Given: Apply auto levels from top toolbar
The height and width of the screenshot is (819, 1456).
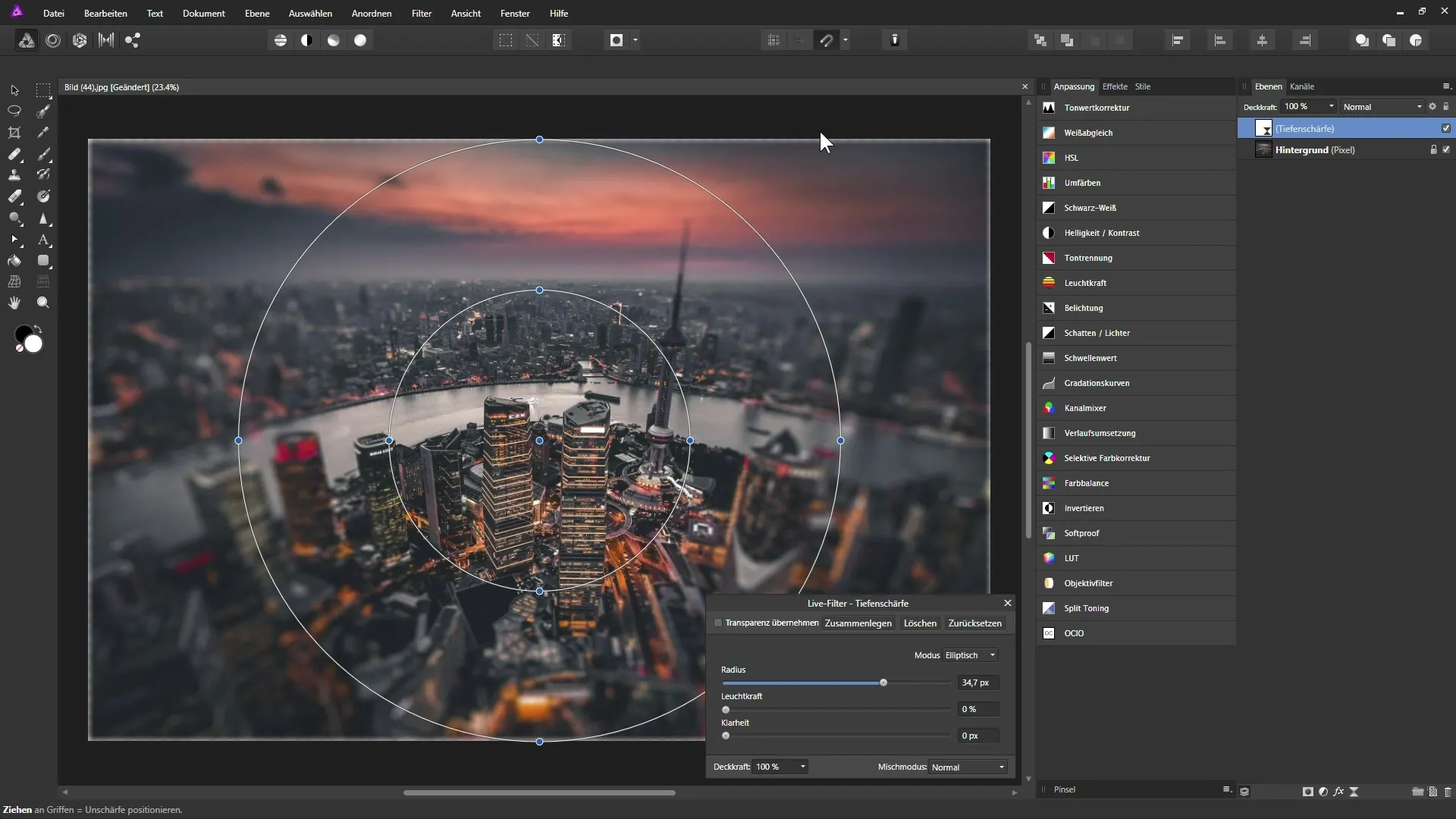Looking at the screenshot, I should pyautogui.click(x=281, y=41).
